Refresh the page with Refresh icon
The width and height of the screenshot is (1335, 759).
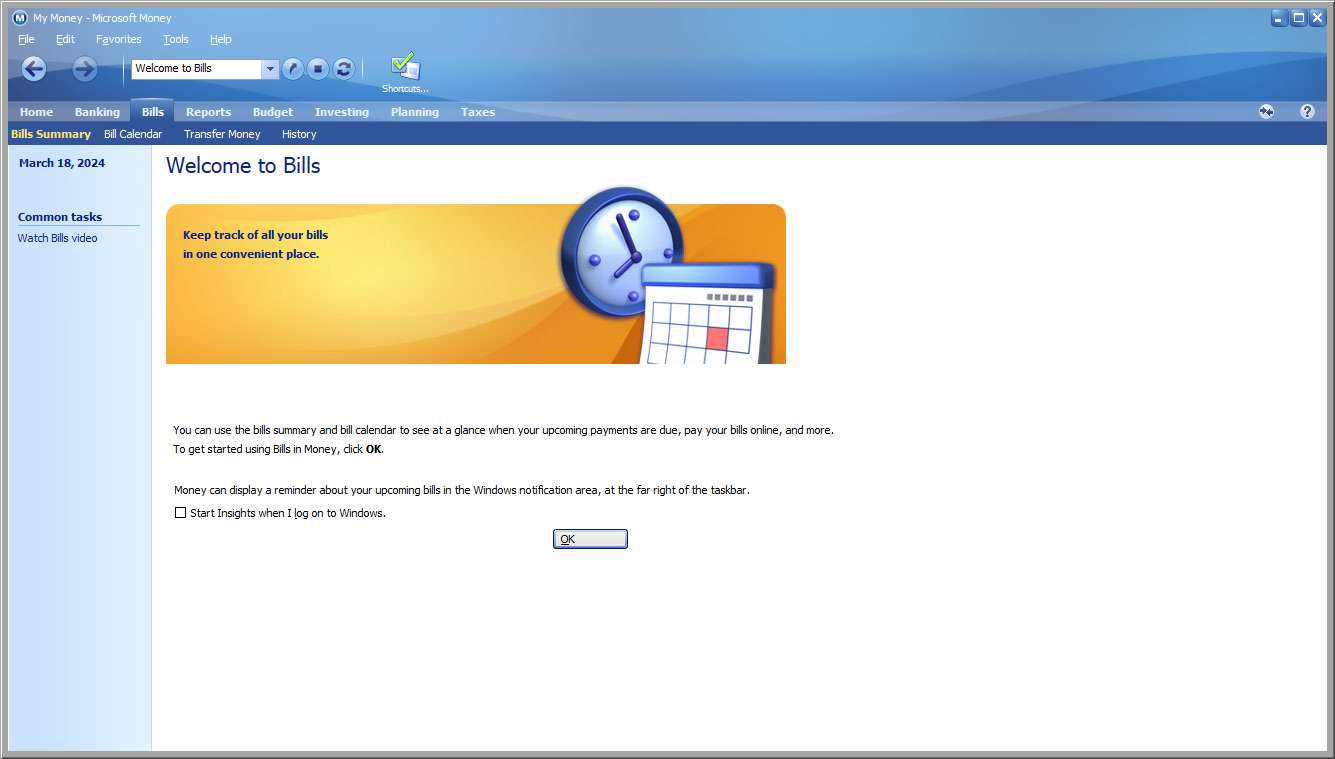[344, 69]
